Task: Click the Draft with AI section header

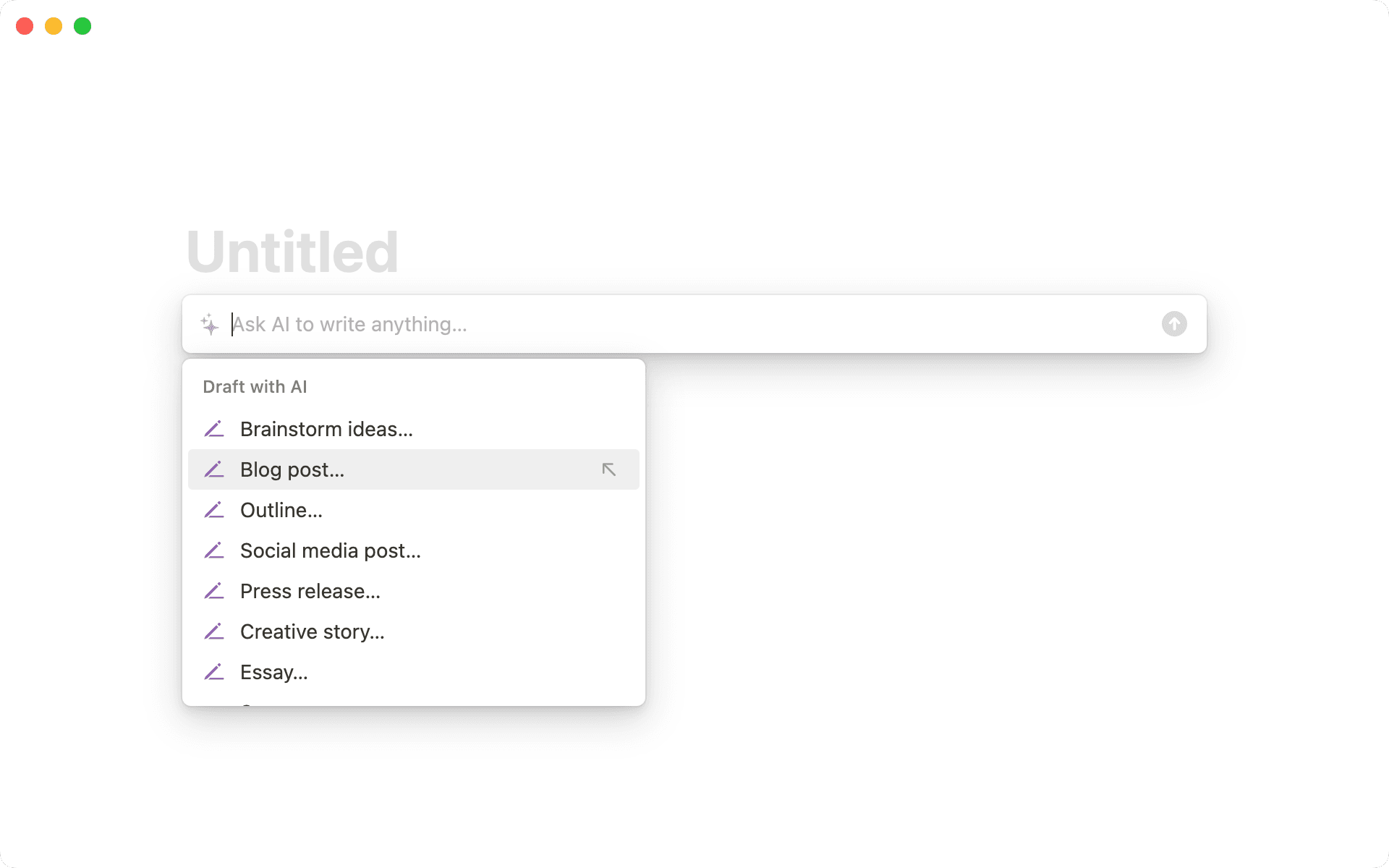Action: click(x=255, y=386)
